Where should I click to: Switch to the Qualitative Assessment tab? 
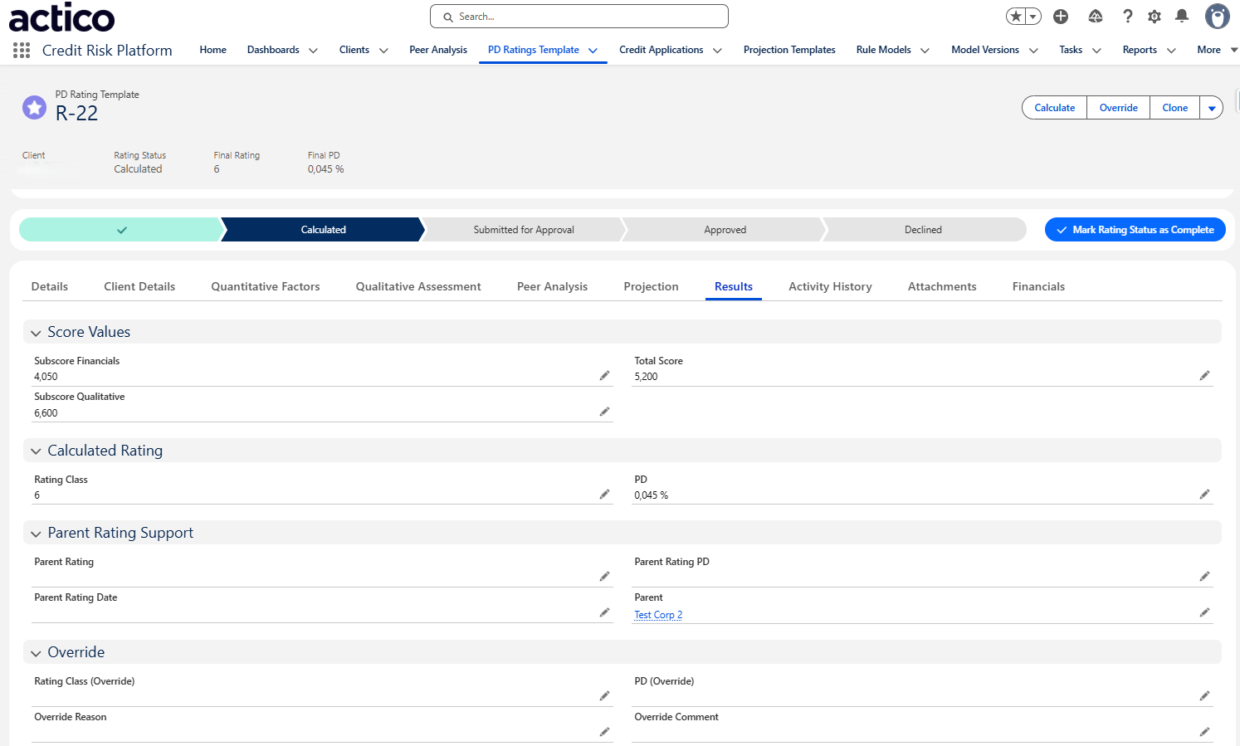(x=418, y=286)
